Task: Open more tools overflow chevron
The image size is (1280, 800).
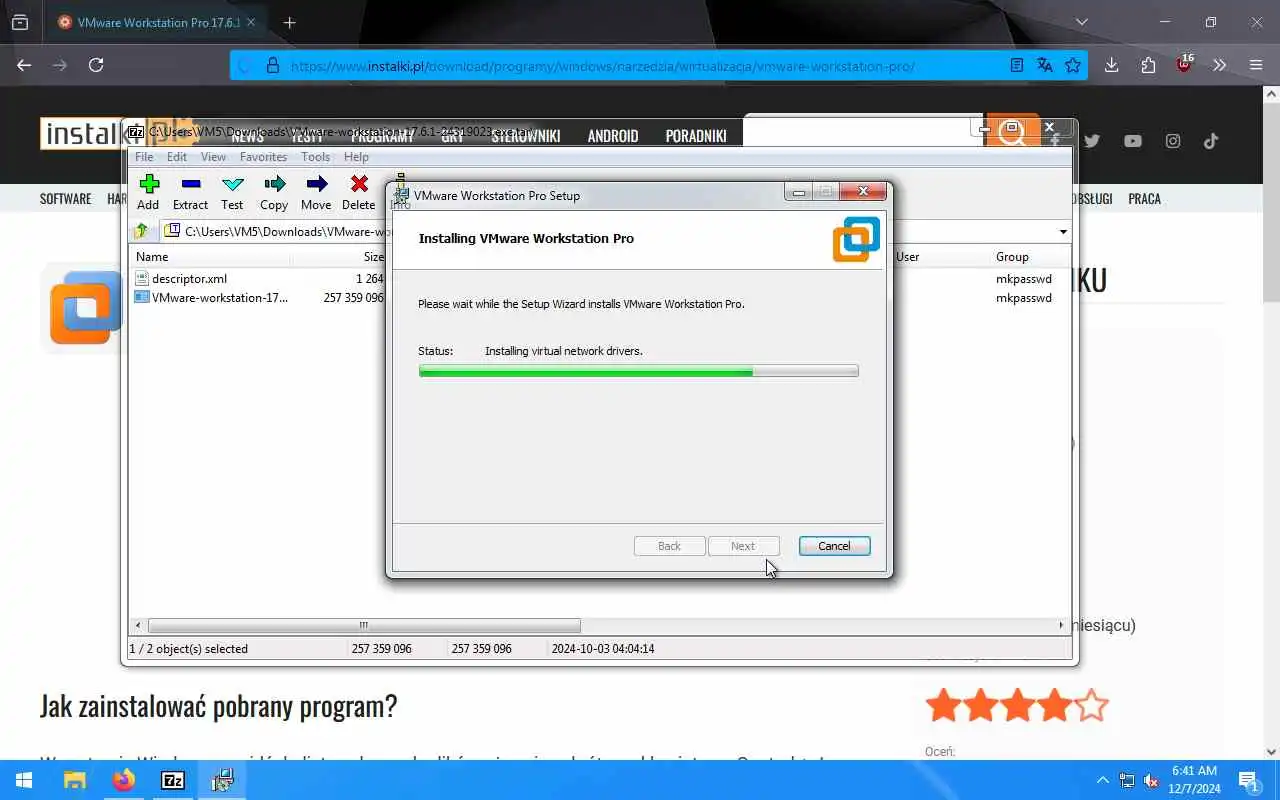Action: 1219,65
